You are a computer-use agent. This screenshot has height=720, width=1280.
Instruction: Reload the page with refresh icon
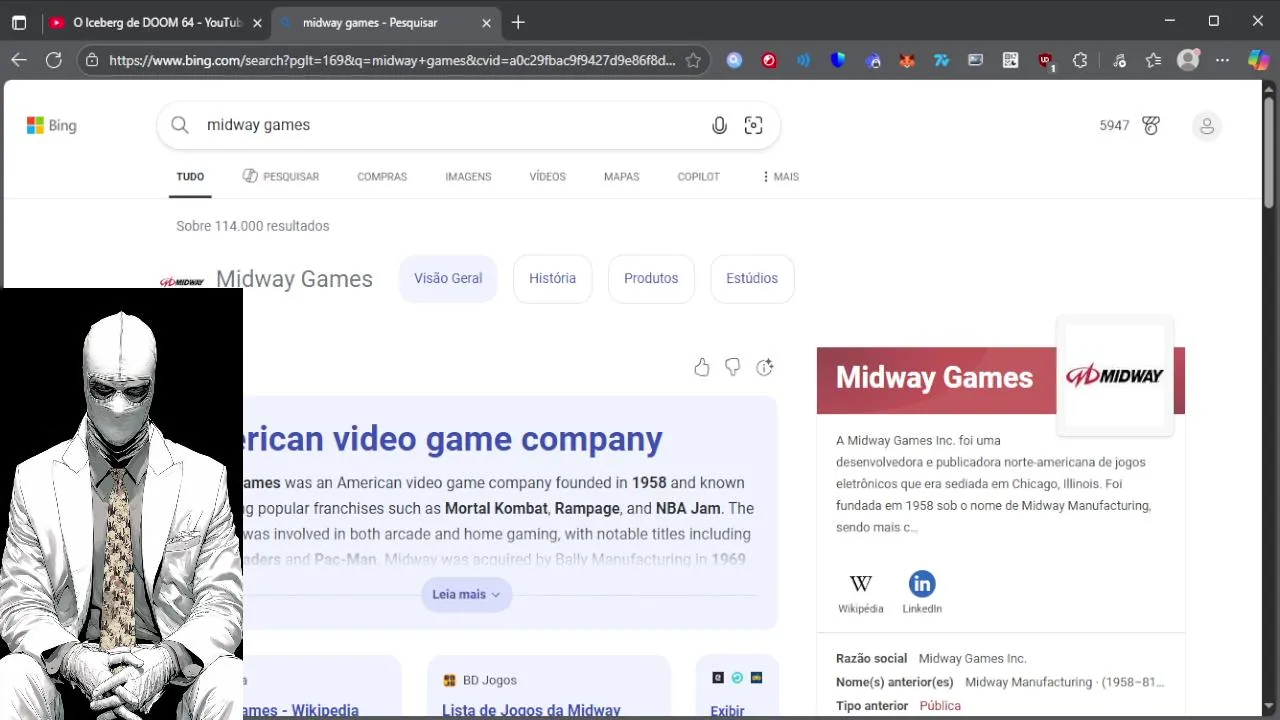point(54,60)
